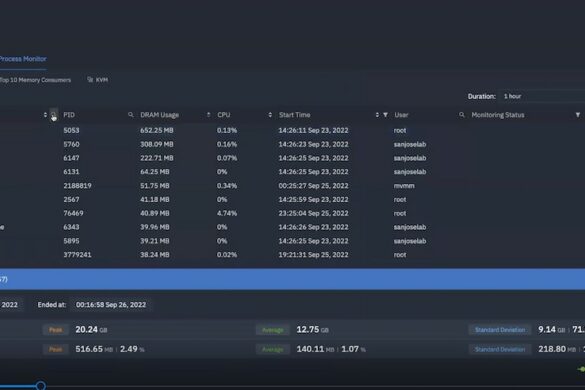Click DRAM value 308.09 MB
The width and height of the screenshot is (585, 390).
tap(157, 144)
